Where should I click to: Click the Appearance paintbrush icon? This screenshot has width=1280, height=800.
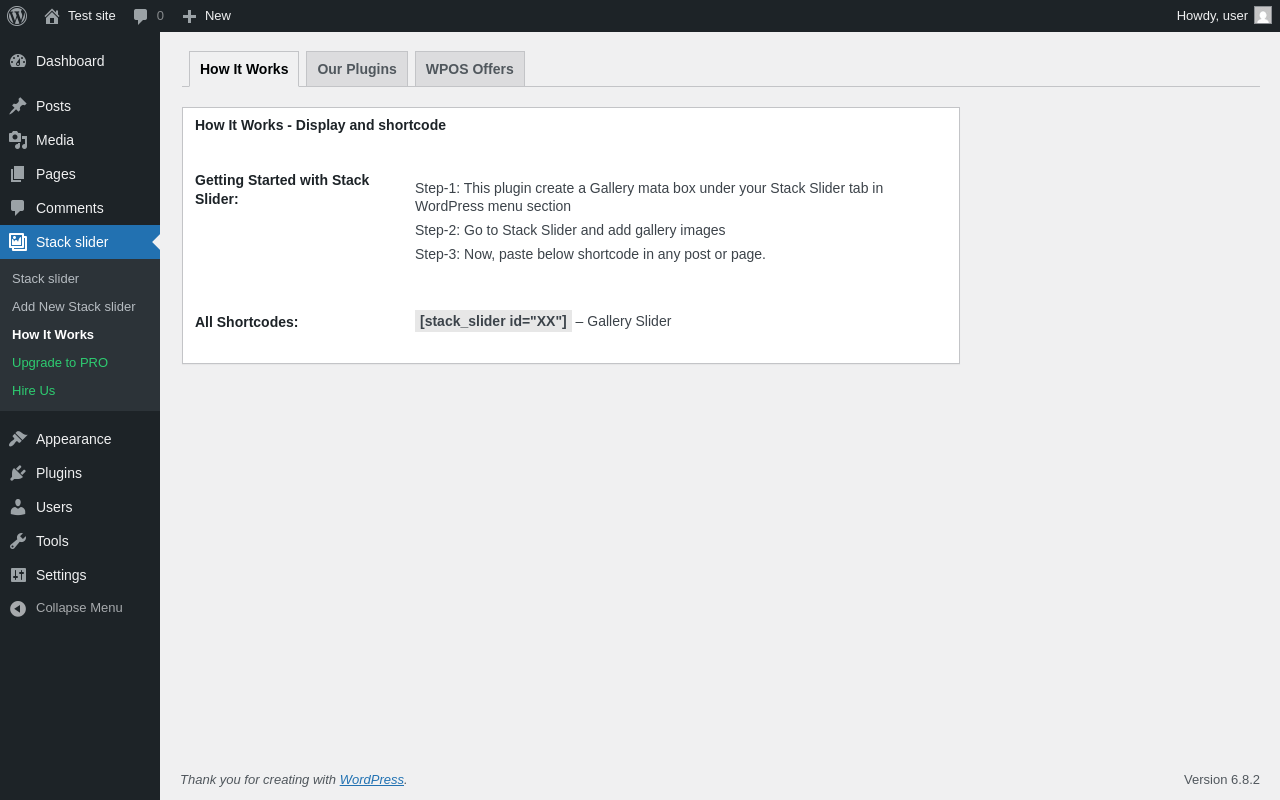(x=18, y=439)
